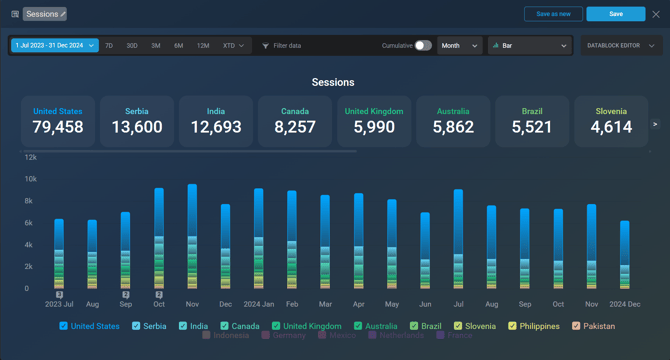Screen dimensions: 670x360
Task: Open annotation marker under Oct 2023
Action: pos(159,295)
